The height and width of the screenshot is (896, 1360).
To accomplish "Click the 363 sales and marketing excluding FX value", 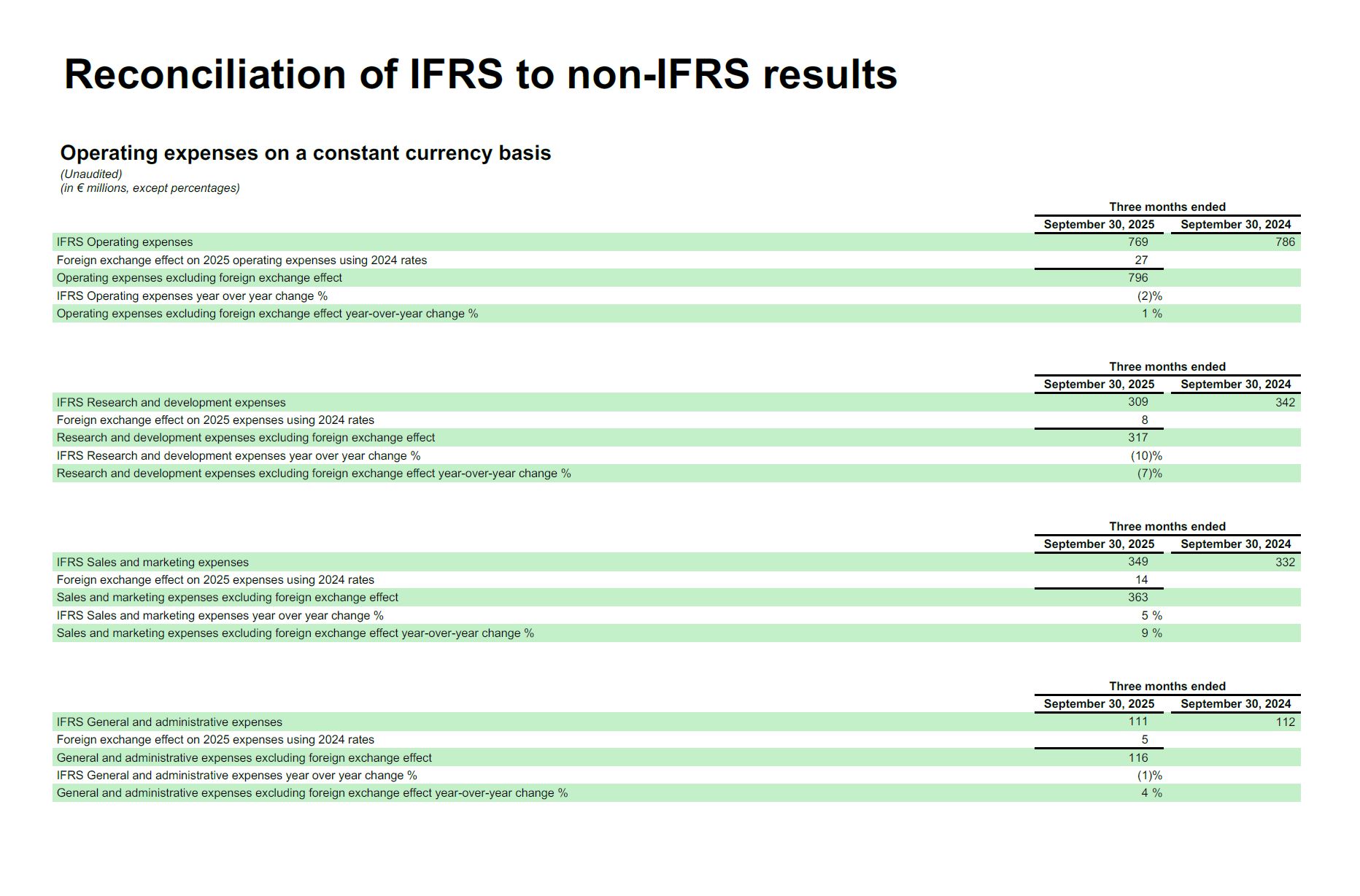I will 1137,598.
